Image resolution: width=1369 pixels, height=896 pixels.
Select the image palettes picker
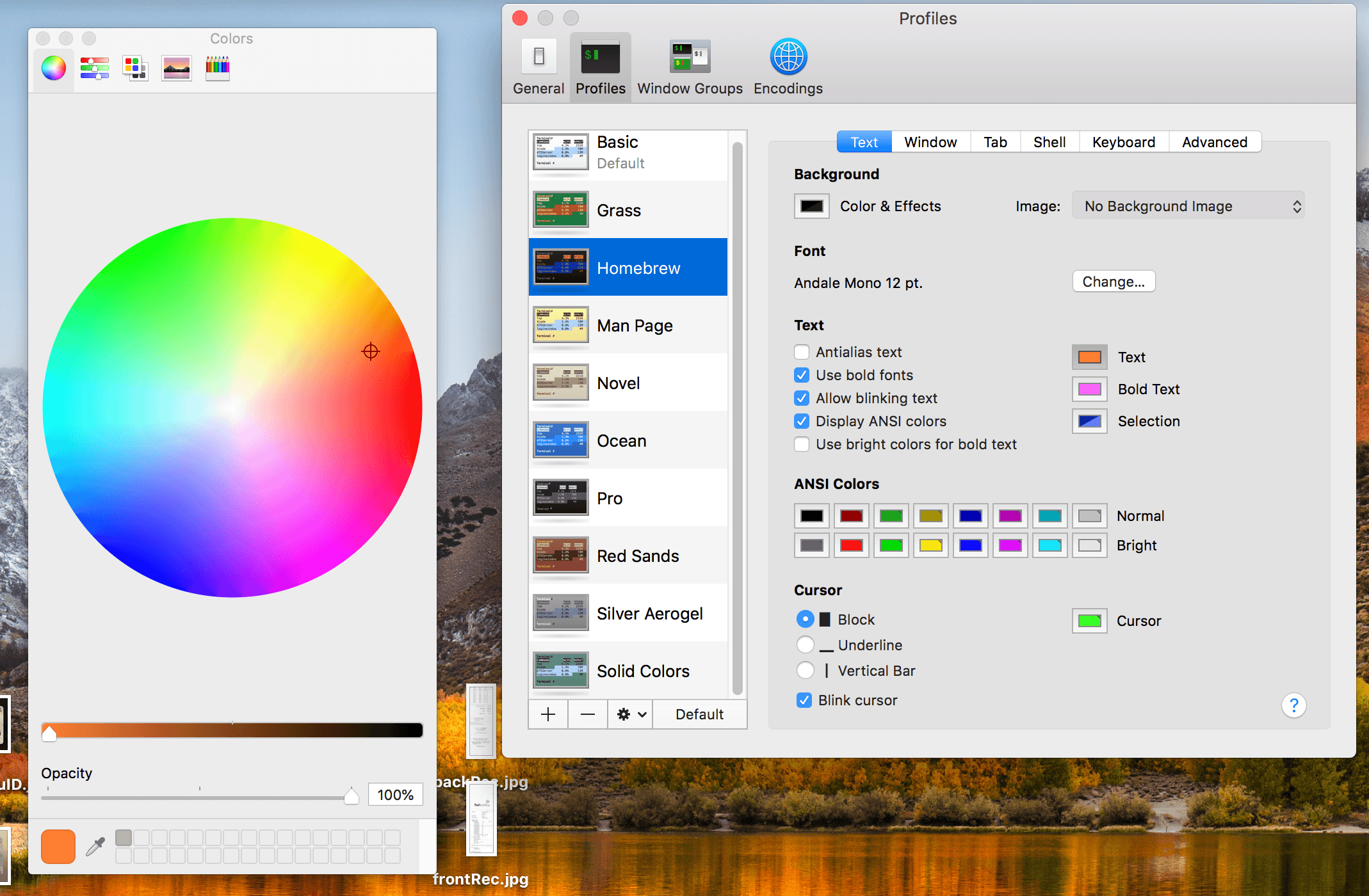[176, 68]
